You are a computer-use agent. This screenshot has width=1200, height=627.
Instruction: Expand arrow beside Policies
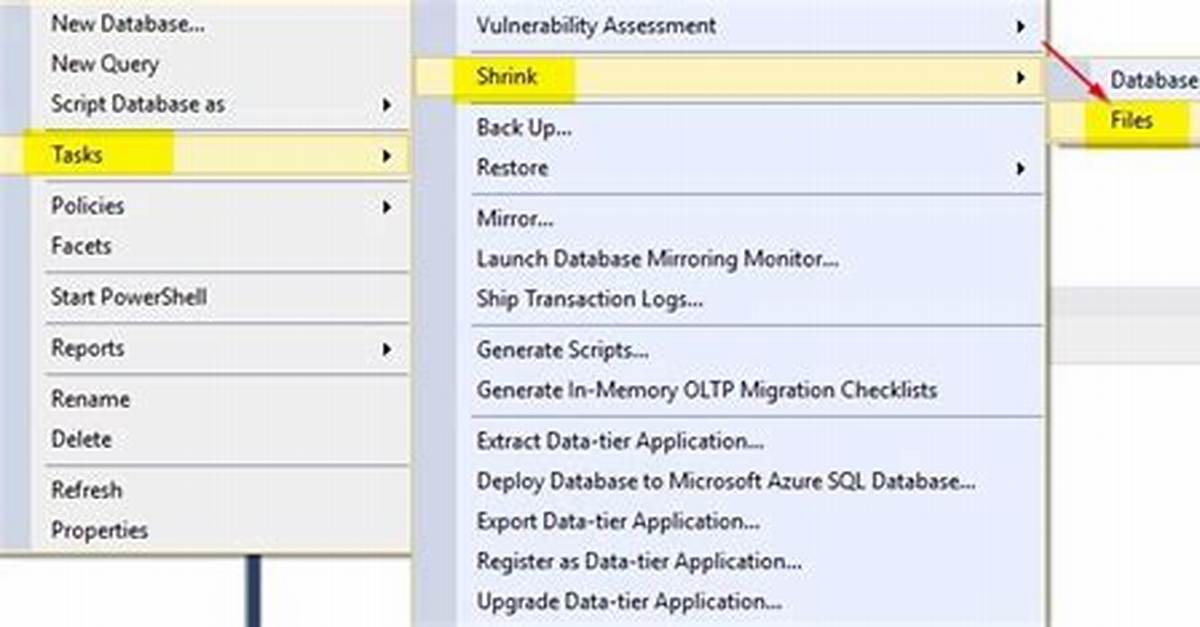(x=387, y=207)
